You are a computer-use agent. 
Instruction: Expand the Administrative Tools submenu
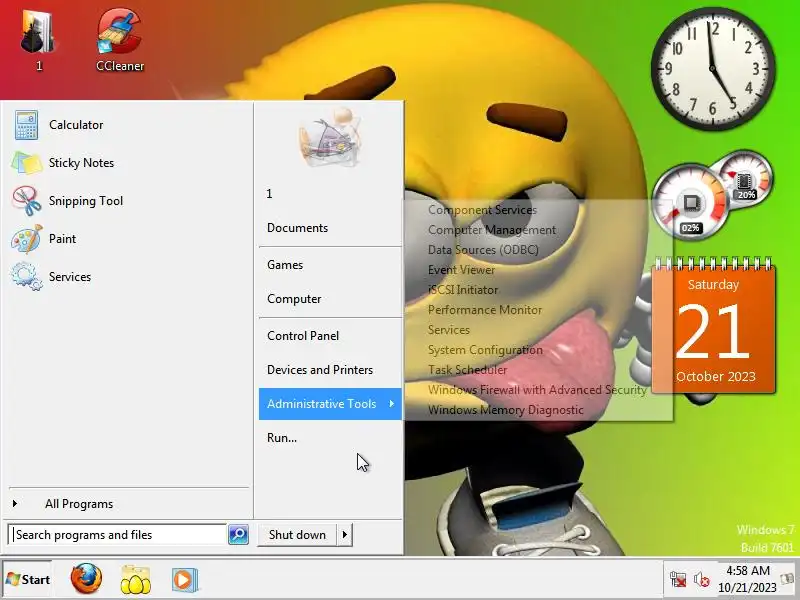tap(330, 404)
